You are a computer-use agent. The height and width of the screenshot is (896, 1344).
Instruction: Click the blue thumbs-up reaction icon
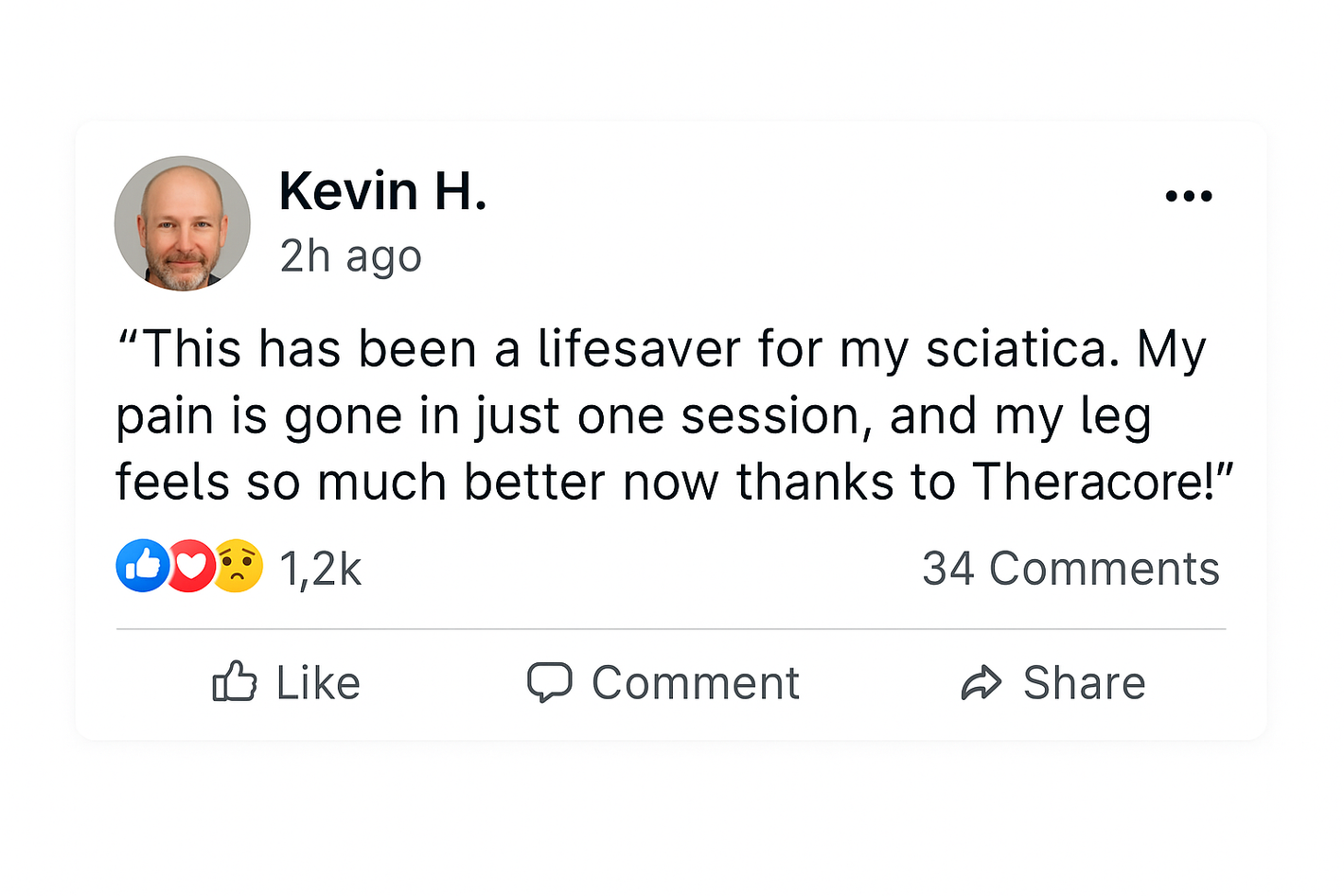coord(142,566)
